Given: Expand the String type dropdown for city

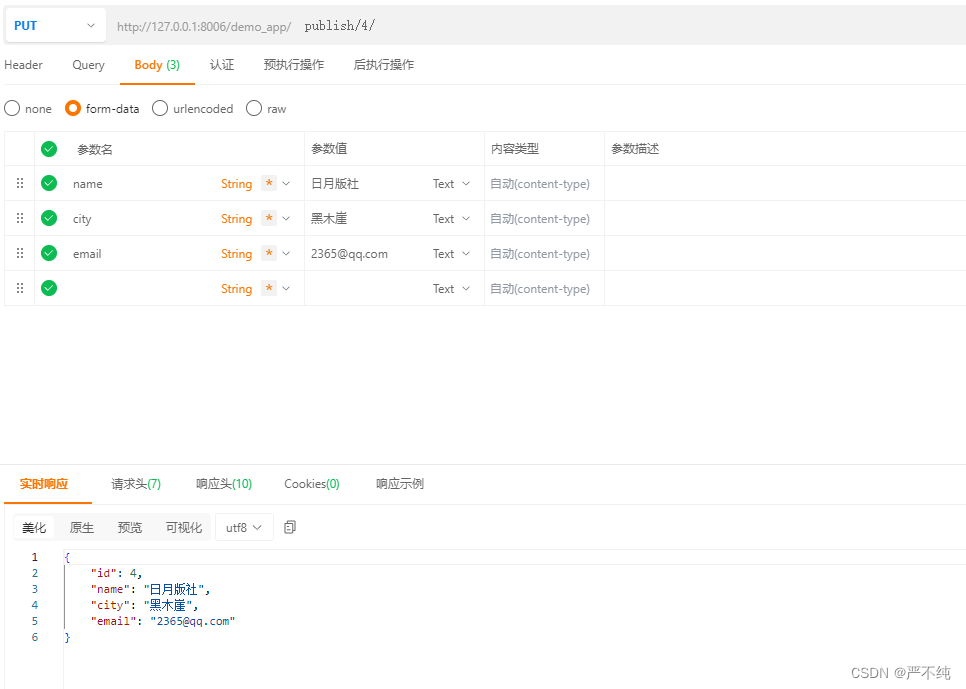Looking at the screenshot, I should [286, 219].
